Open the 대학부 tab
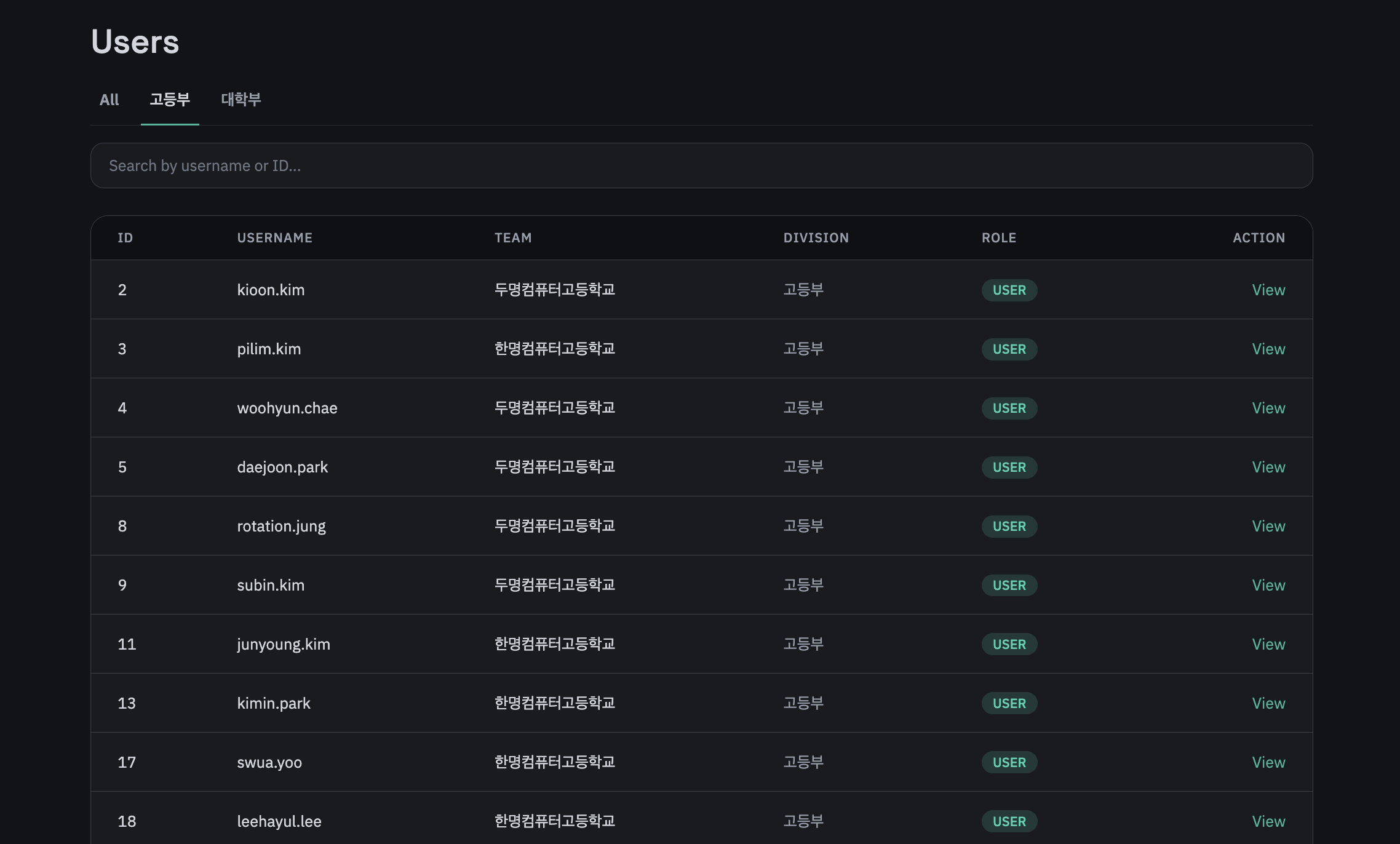Screen dimensions: 1400x844 (241, 100)
